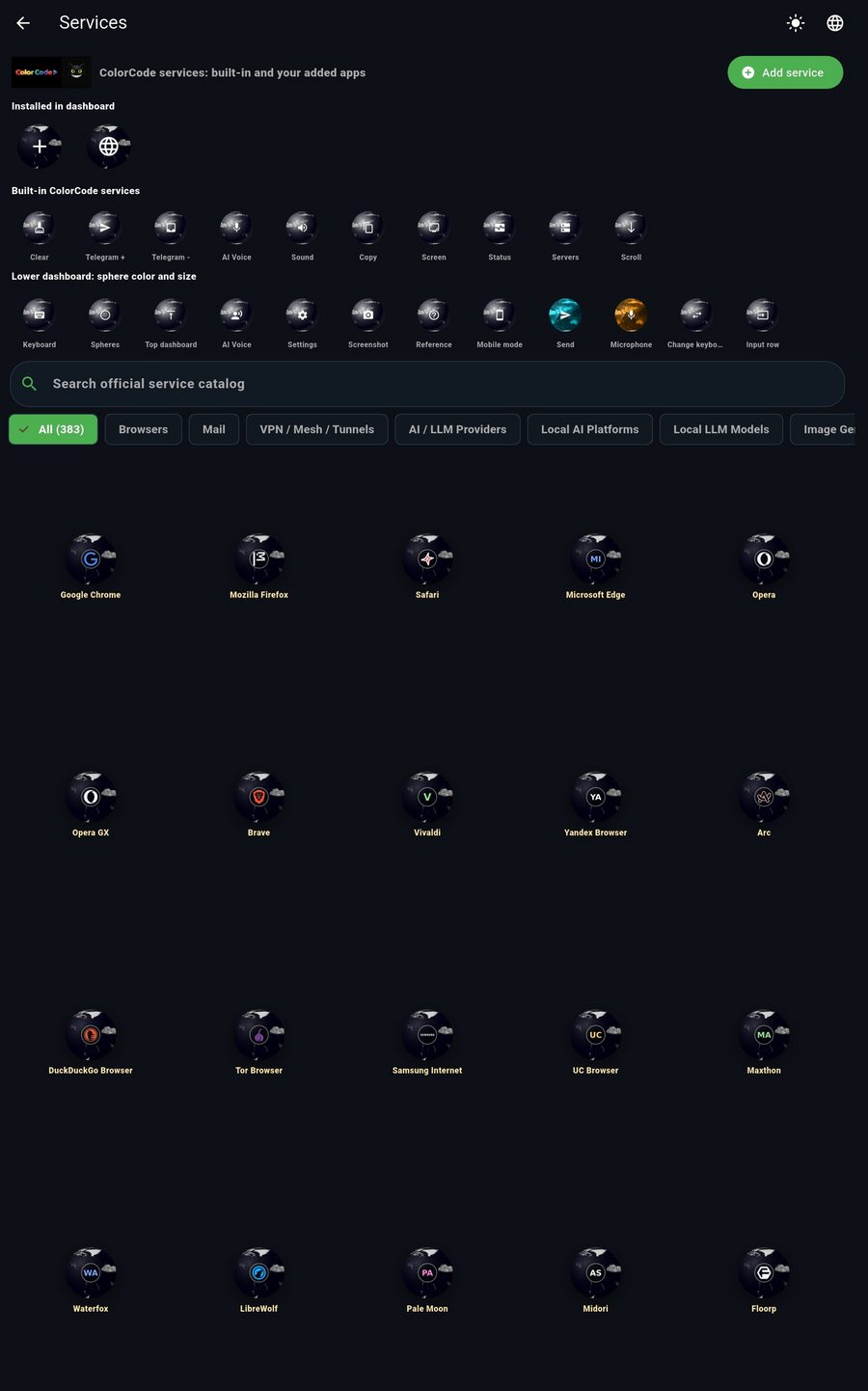The height and width of the screenshot is (1391, 868).
Task: Open AI Voice in built-in services
Action: pos(236,228)
